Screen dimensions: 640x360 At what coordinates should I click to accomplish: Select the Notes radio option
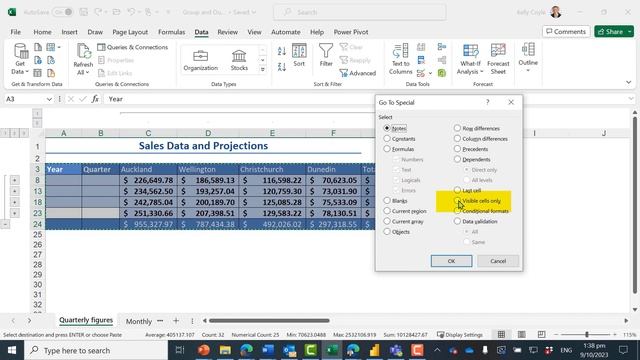395,128
